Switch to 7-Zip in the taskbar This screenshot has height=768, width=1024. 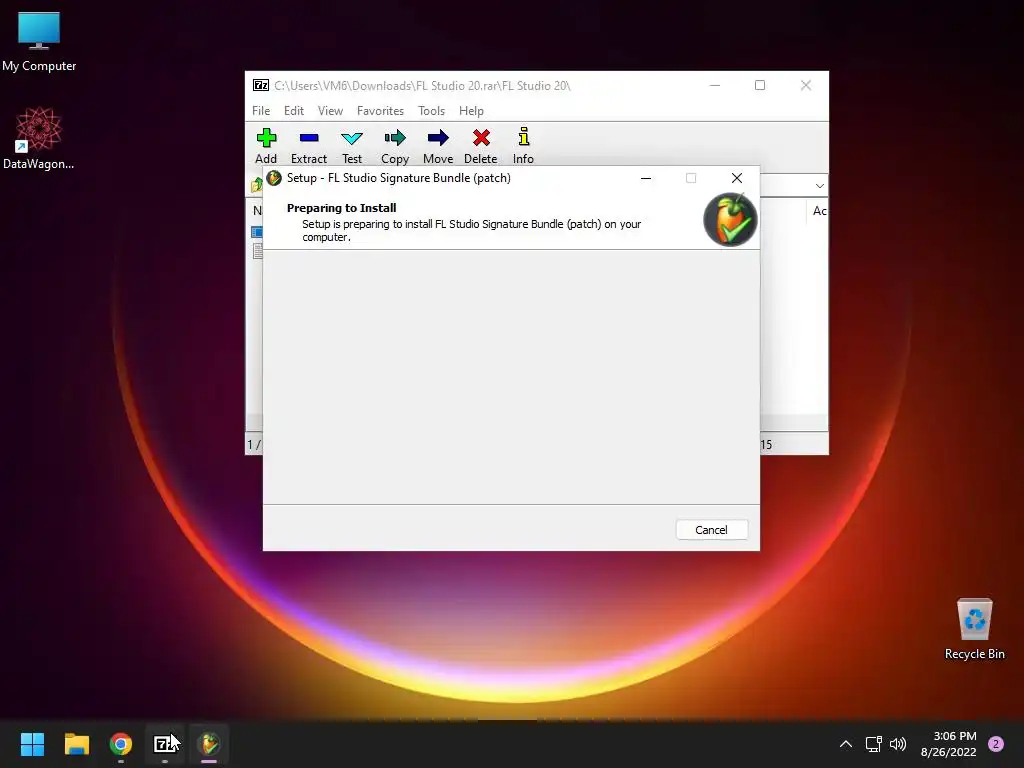click(165, 744)
